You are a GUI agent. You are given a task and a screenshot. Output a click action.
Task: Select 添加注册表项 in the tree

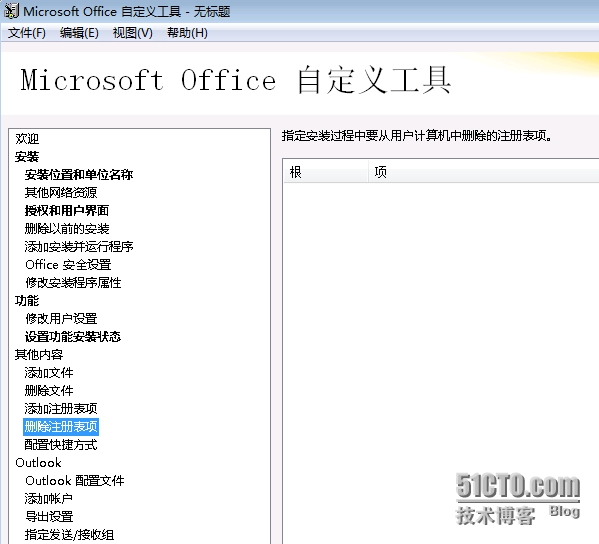(x=61, y=408)
